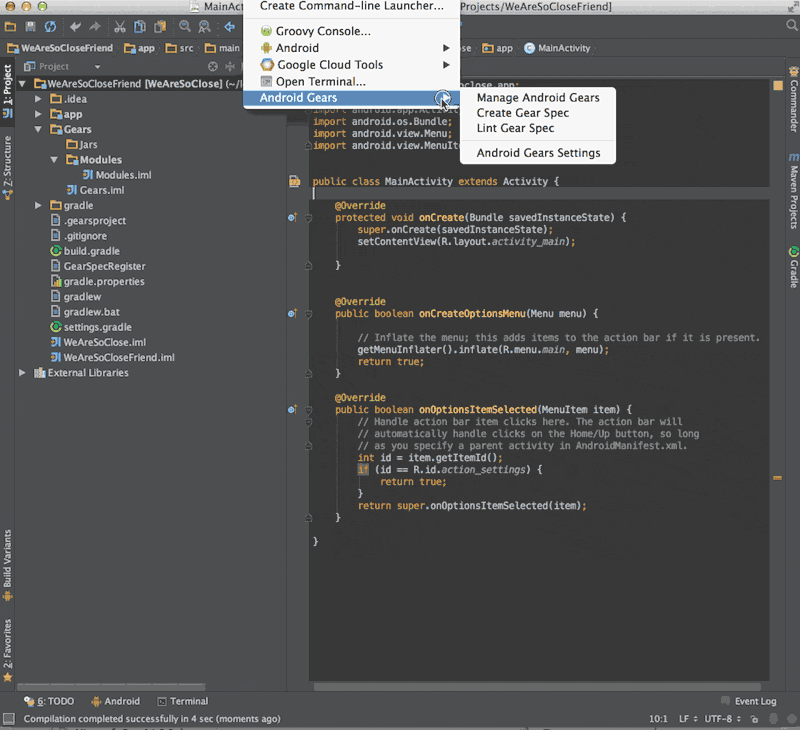Open search everywhere magnifier at top right

(791, 26)
